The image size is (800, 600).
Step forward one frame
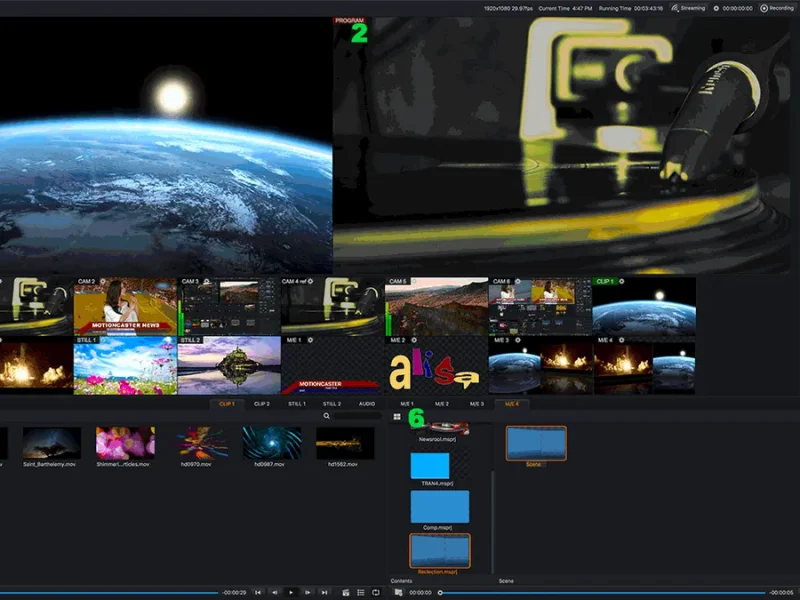point(308,592)
